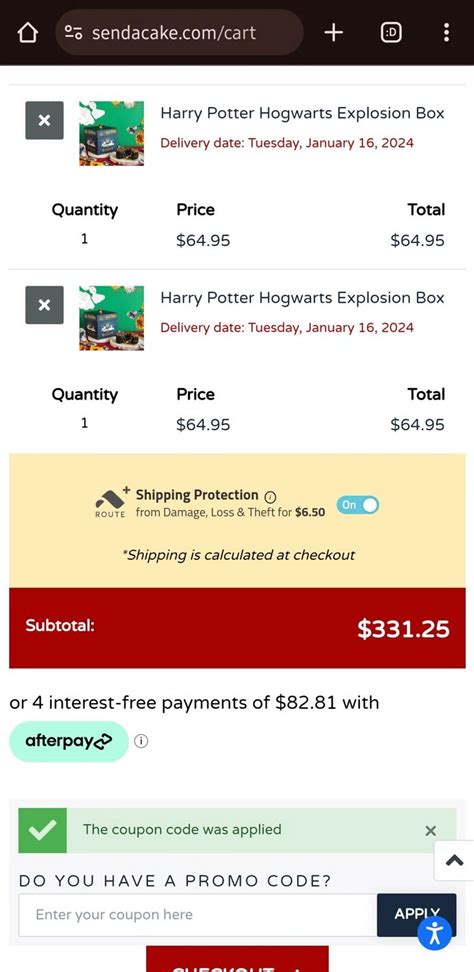Viewport: 474px width, 972px height.
Task: Tap the browser home icon
Action: (27, 33)
